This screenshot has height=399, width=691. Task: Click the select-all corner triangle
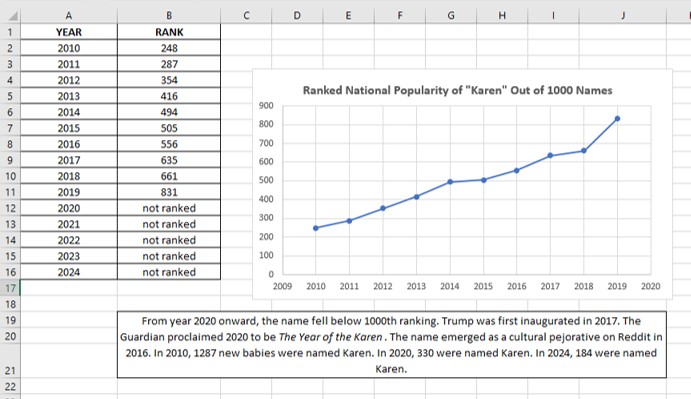[13, 16]
